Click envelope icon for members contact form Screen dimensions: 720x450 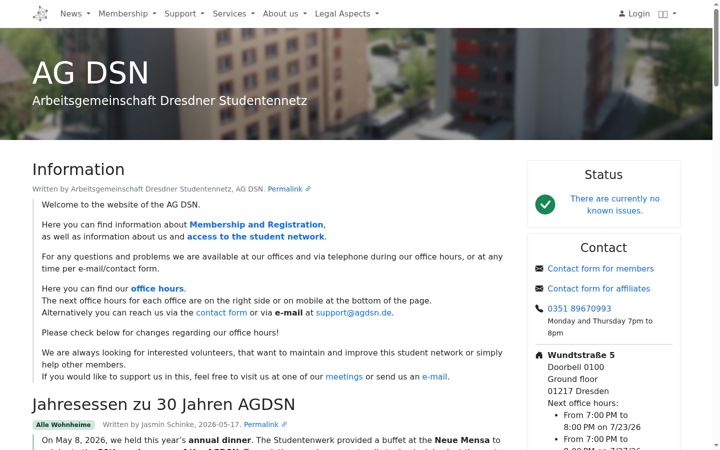539,269
